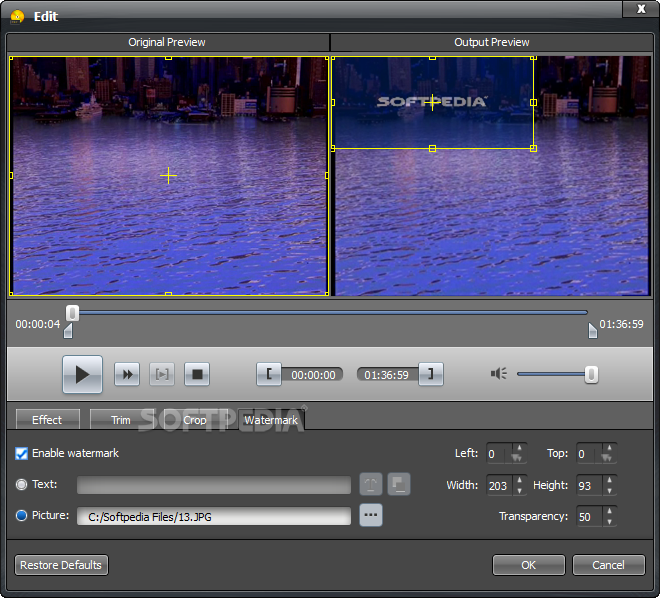Click the crop bottom-center handle in Original Preview
The image size is (660, 598).
(x=168, y=294)
